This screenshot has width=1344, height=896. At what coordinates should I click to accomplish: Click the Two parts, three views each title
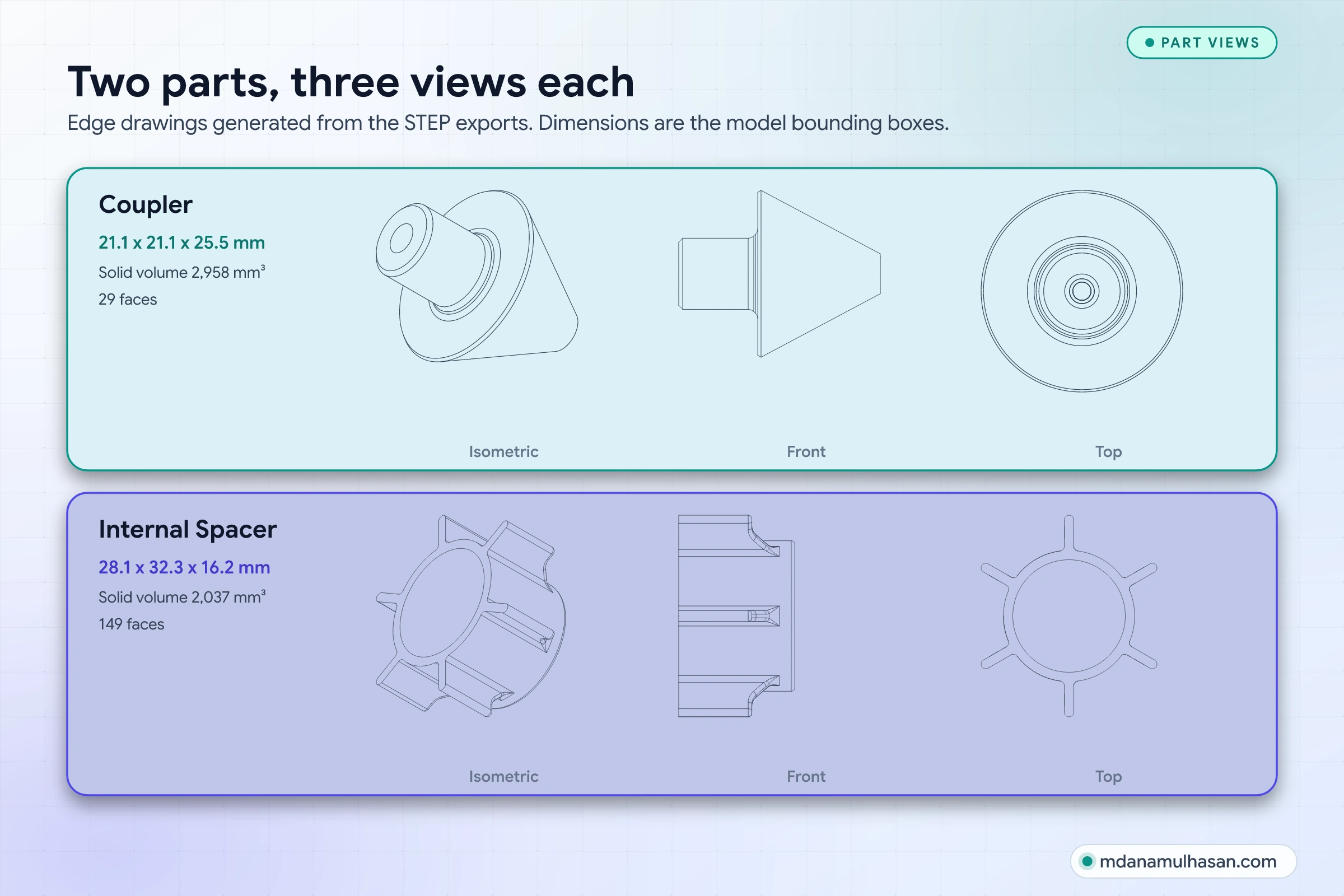(351, 82)
